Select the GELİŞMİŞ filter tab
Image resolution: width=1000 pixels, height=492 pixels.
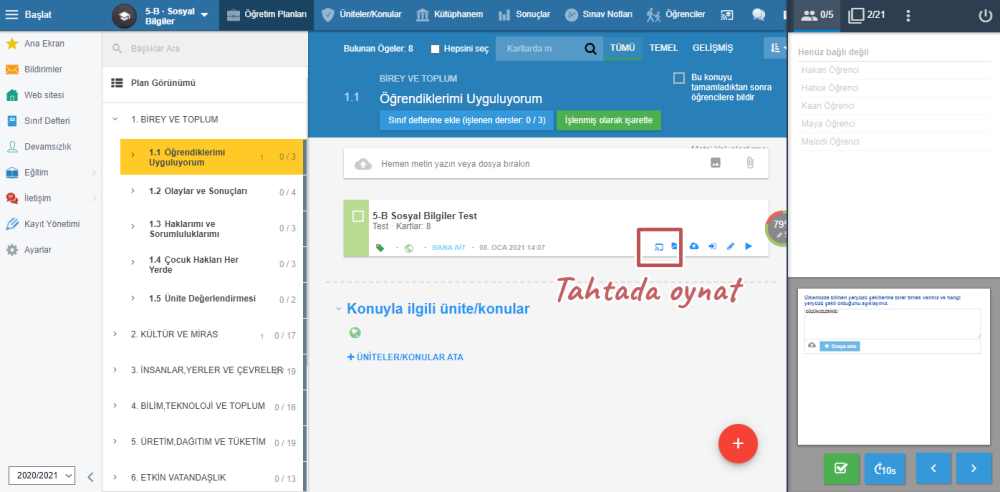[712, 48]
